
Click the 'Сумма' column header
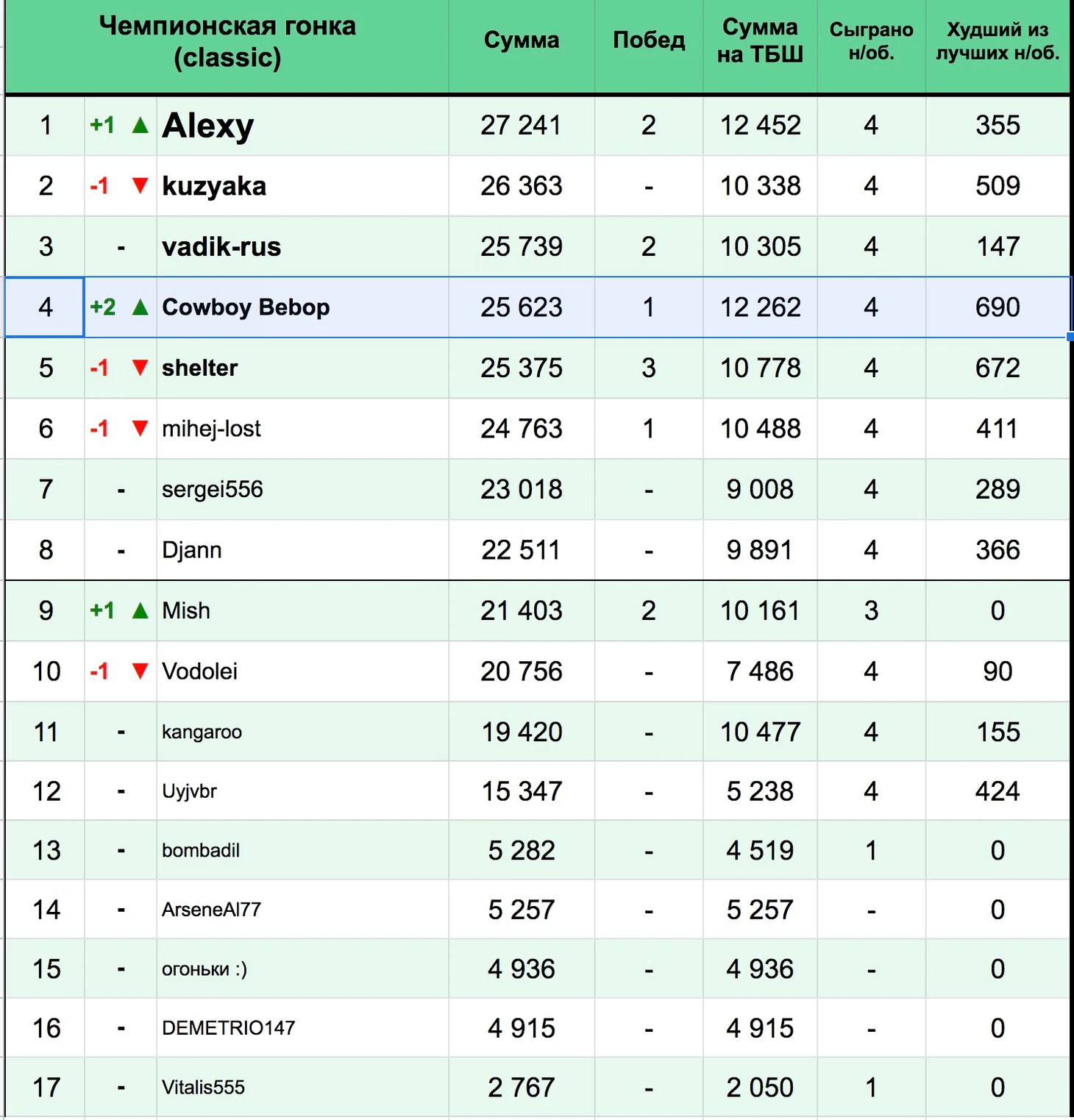(521, 40)
